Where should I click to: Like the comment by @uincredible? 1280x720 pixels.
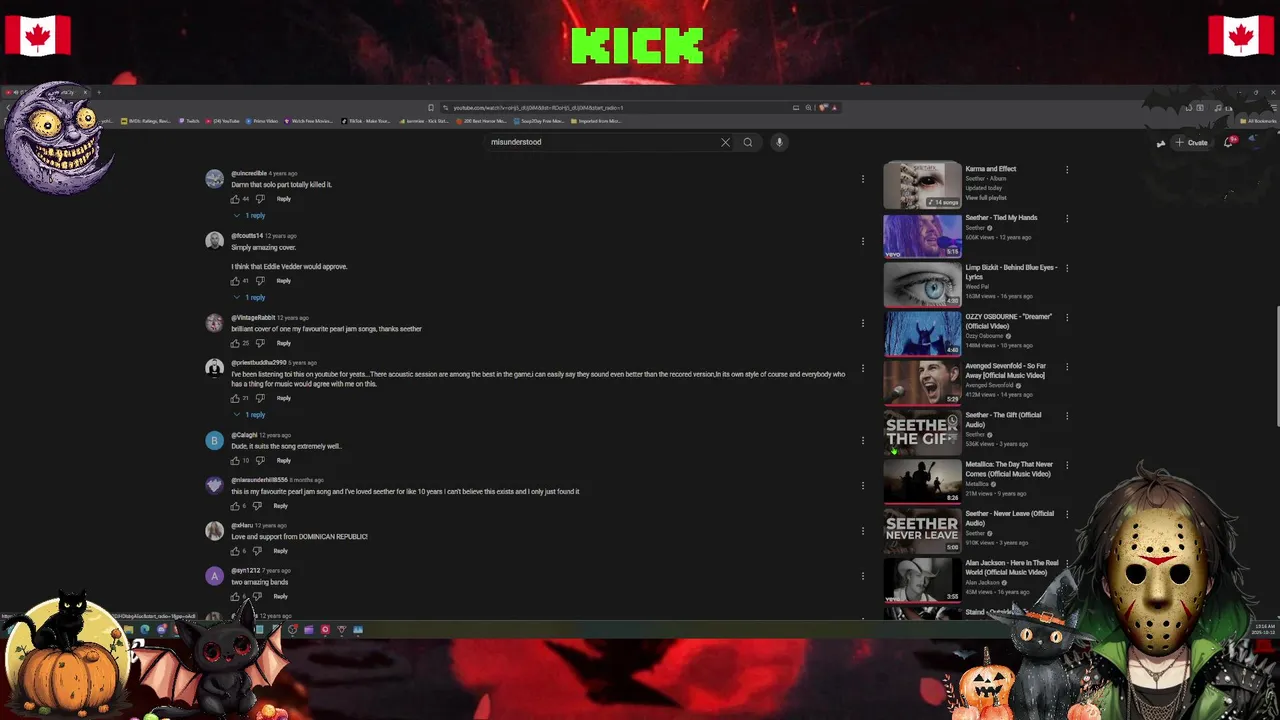pyautogui.click(x=235, y=199)
